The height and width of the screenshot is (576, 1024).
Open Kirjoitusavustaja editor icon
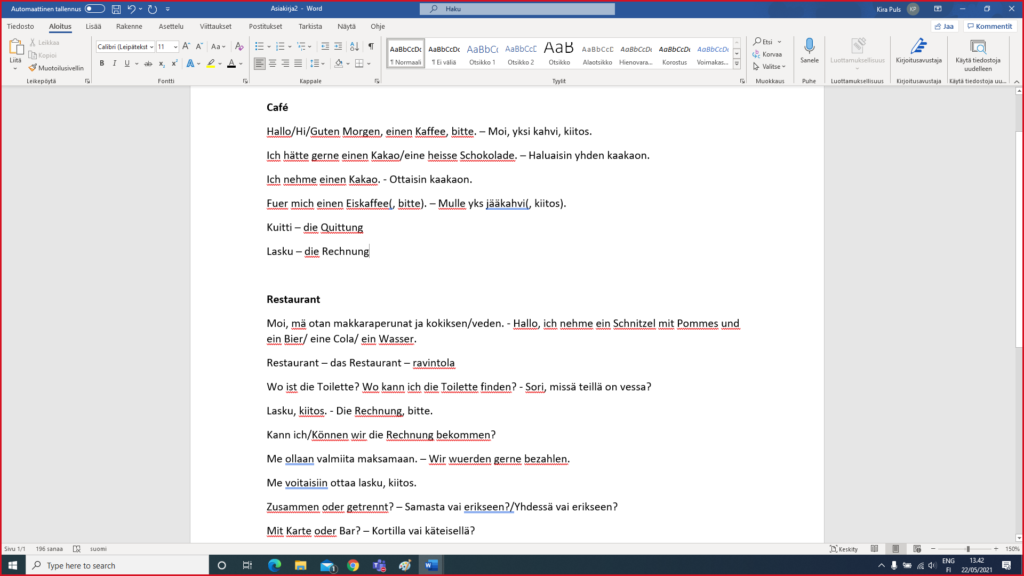pyautogui.click(x=918, y=46)
